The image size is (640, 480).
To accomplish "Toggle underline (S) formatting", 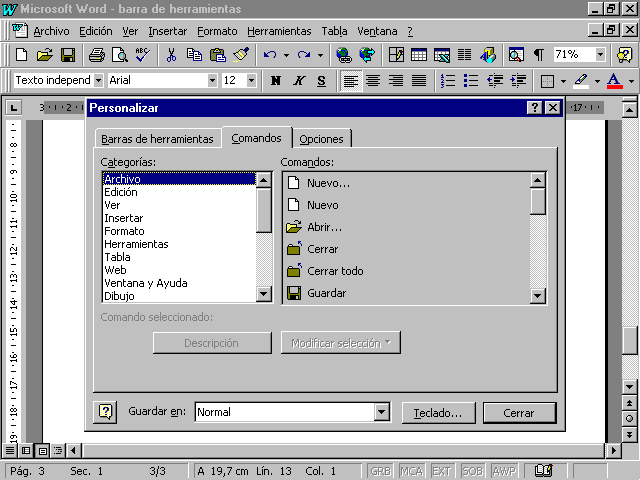I will [x=322, y=80].
